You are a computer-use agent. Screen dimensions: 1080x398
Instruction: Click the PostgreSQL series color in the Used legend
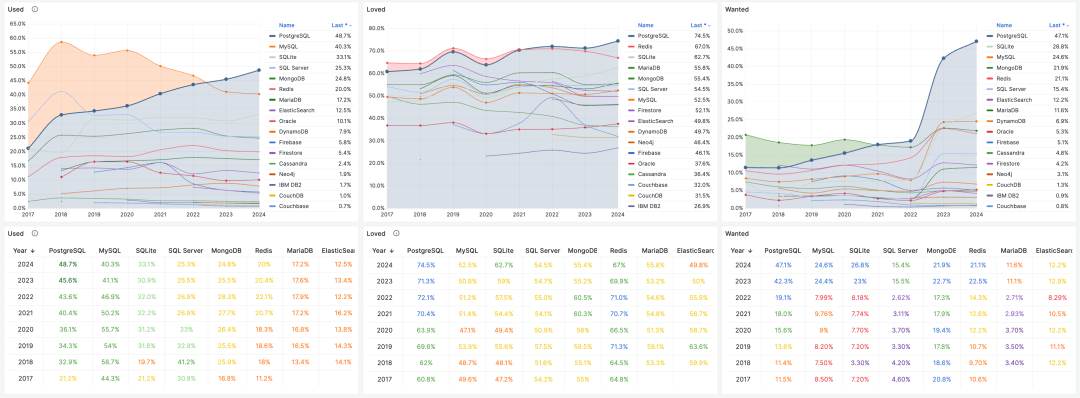pyautogui.click(x=273, y=36)
